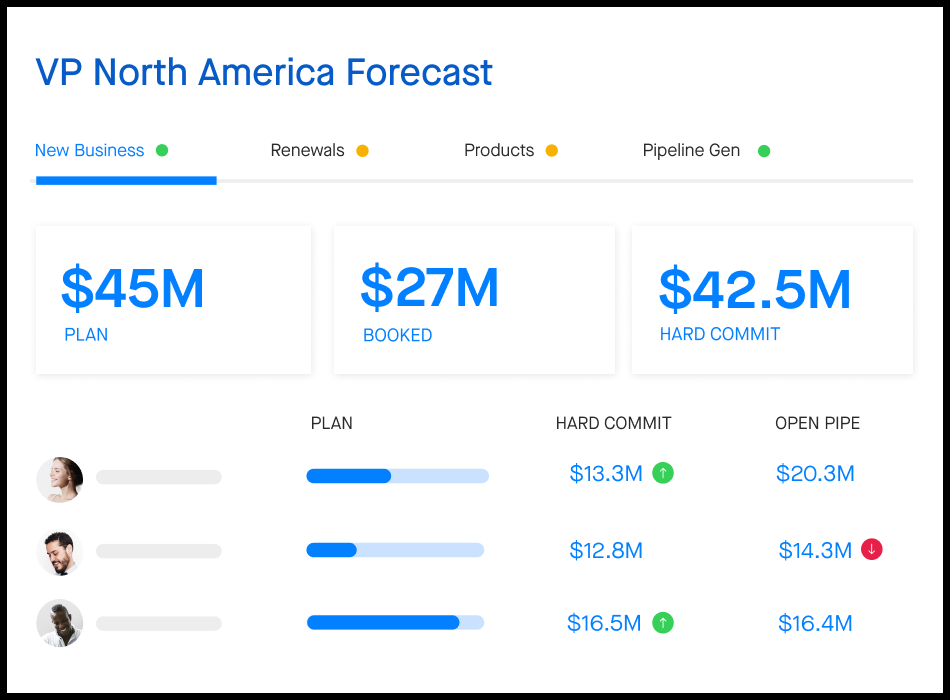Image resolution: width=950 pixels, height=700 pixels.
Task: Click the $12.8M hard commit value
Action: 606,550
